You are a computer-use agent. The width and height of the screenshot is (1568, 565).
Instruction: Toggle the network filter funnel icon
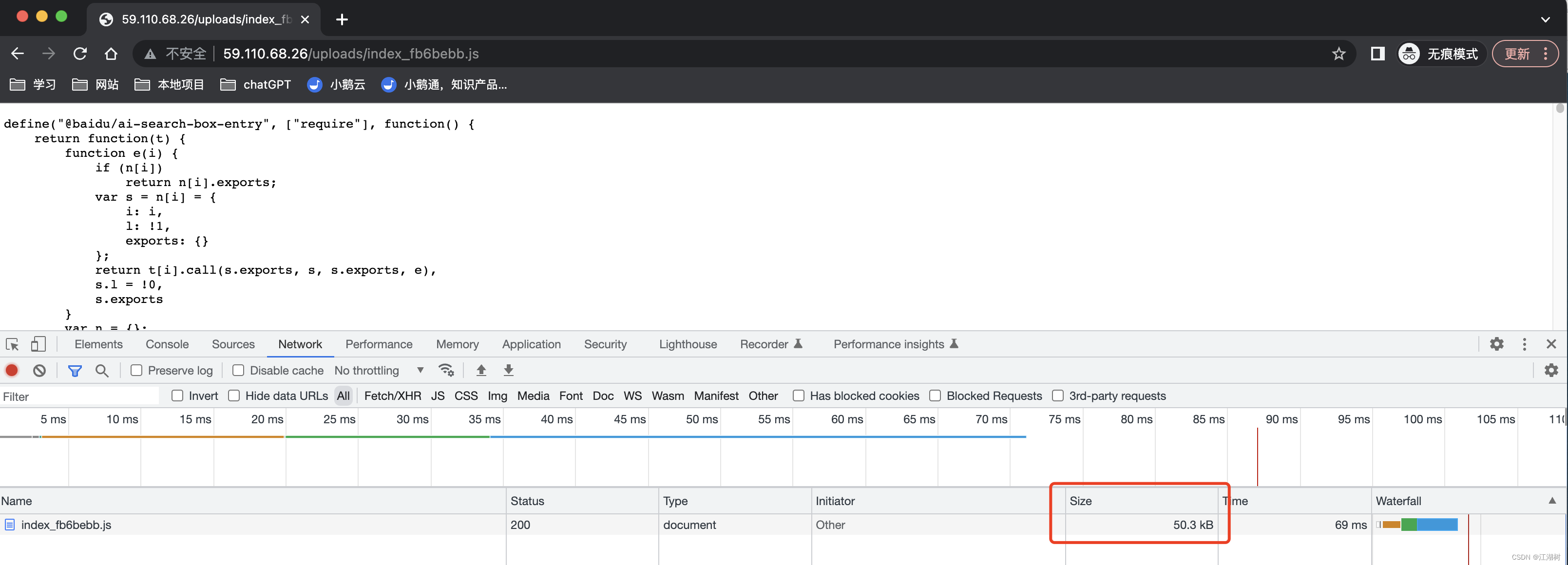(75, 370)
